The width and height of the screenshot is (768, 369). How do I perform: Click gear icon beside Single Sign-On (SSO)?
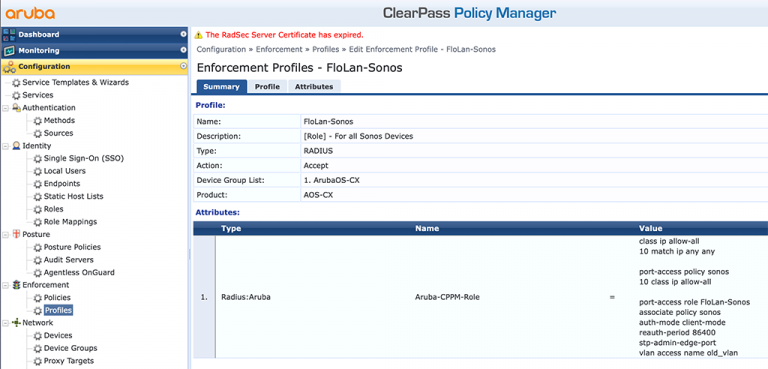38,159
